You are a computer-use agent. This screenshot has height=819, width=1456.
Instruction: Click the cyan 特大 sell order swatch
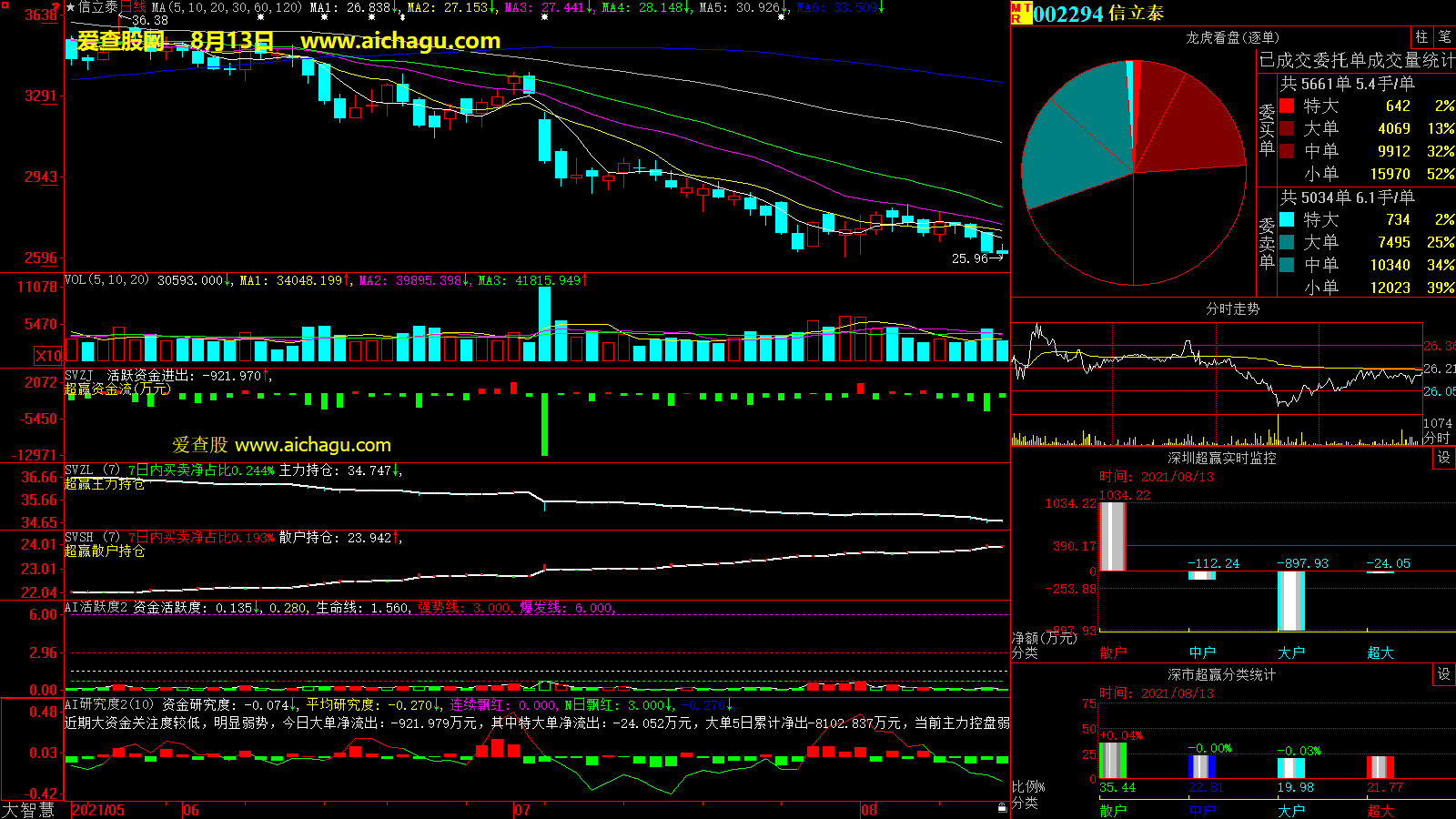1287,219
